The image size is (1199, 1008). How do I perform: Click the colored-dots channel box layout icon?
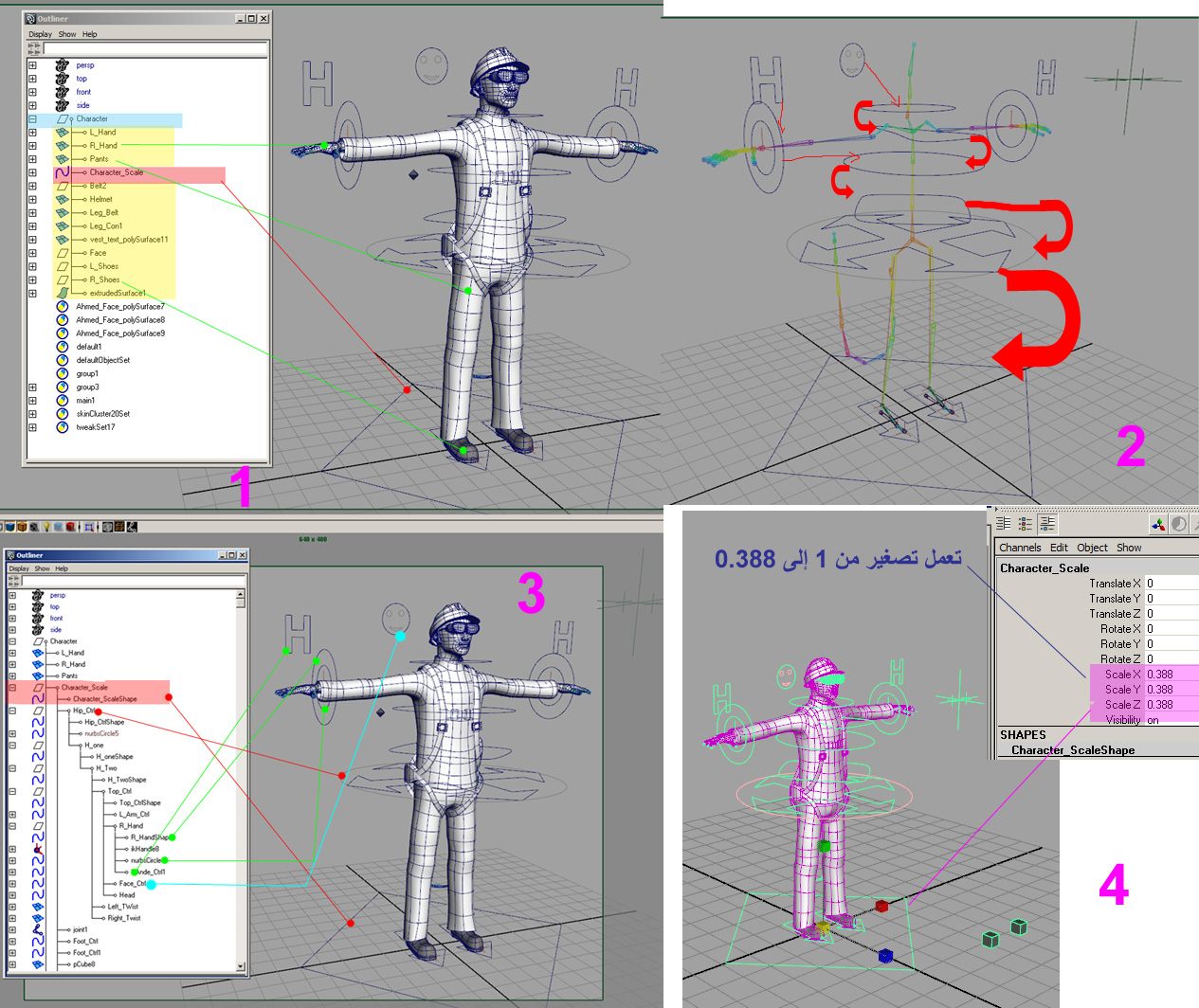(1025, 523)
